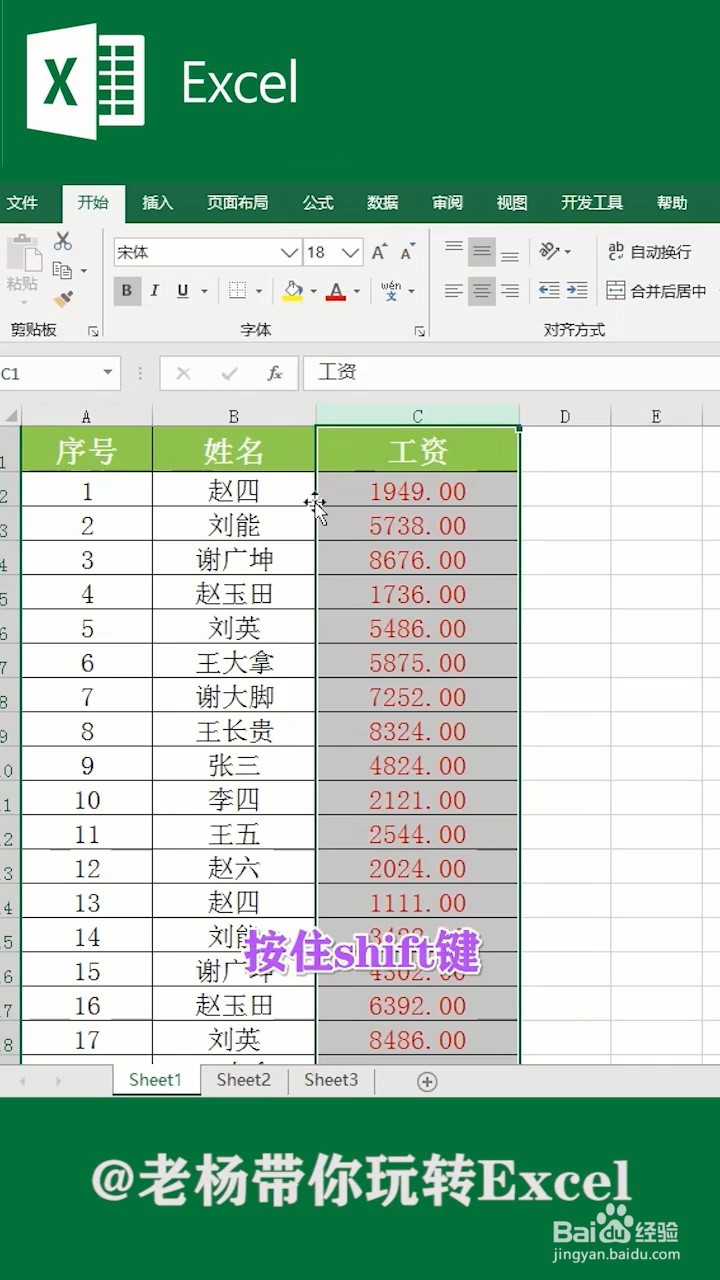Open the View (视图) tab
Screen dimensions: 720x1280
tap(511, 203)
